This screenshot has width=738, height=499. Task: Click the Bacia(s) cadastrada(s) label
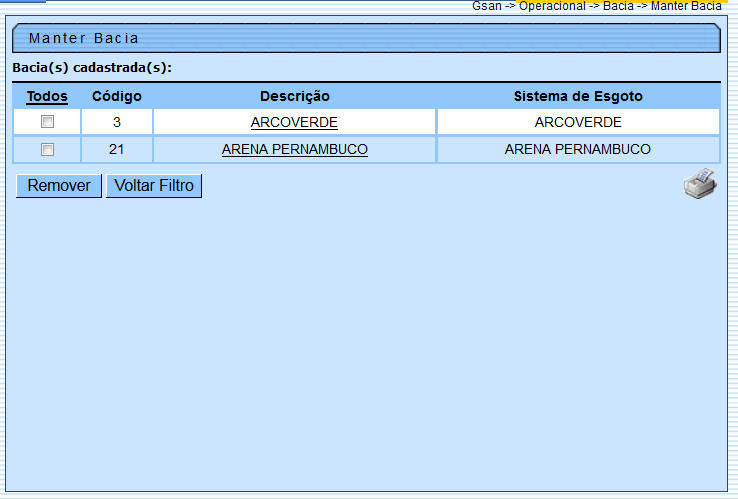92,68
